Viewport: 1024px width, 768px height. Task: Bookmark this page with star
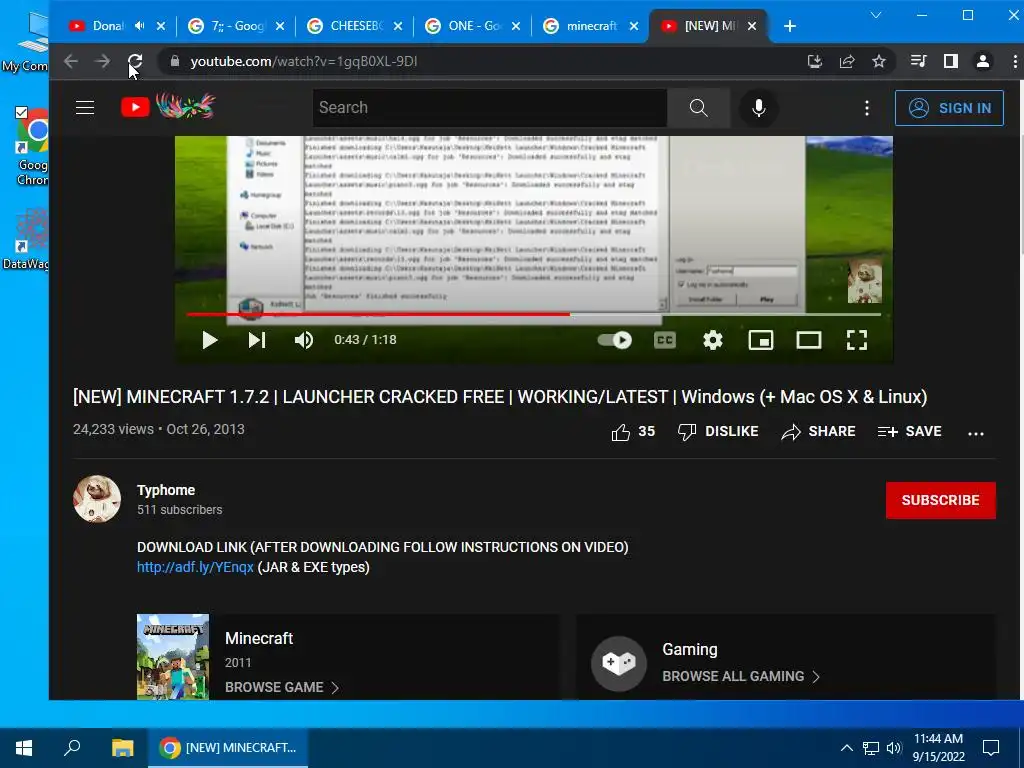[879, 61]
